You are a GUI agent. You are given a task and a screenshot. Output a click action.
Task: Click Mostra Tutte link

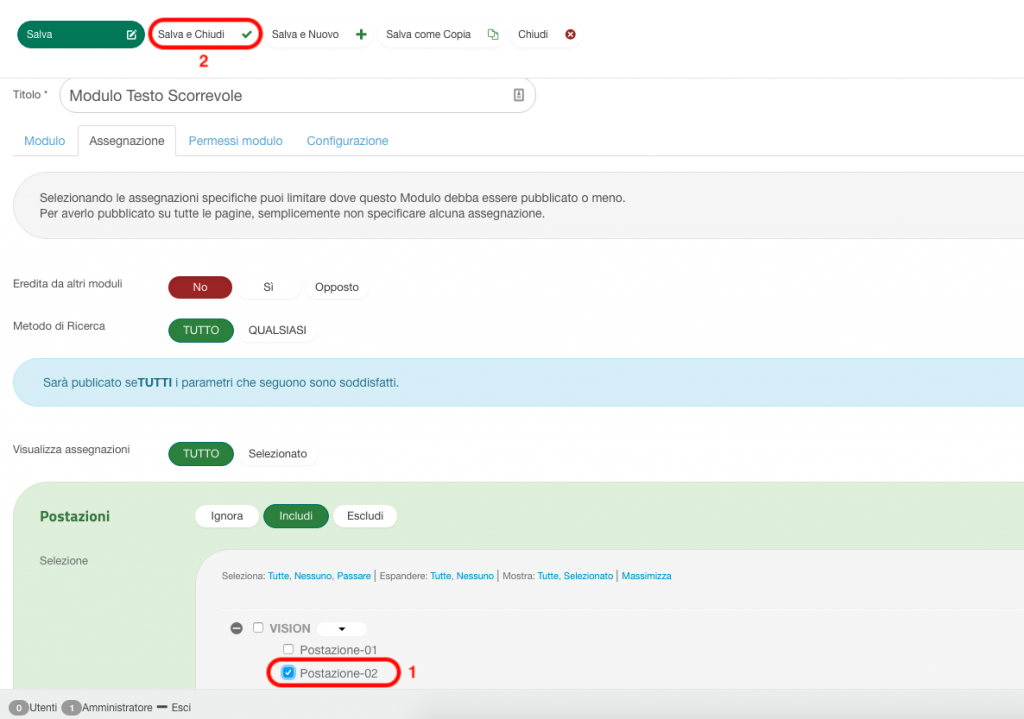pyautogui.click(x=548, y=576)
